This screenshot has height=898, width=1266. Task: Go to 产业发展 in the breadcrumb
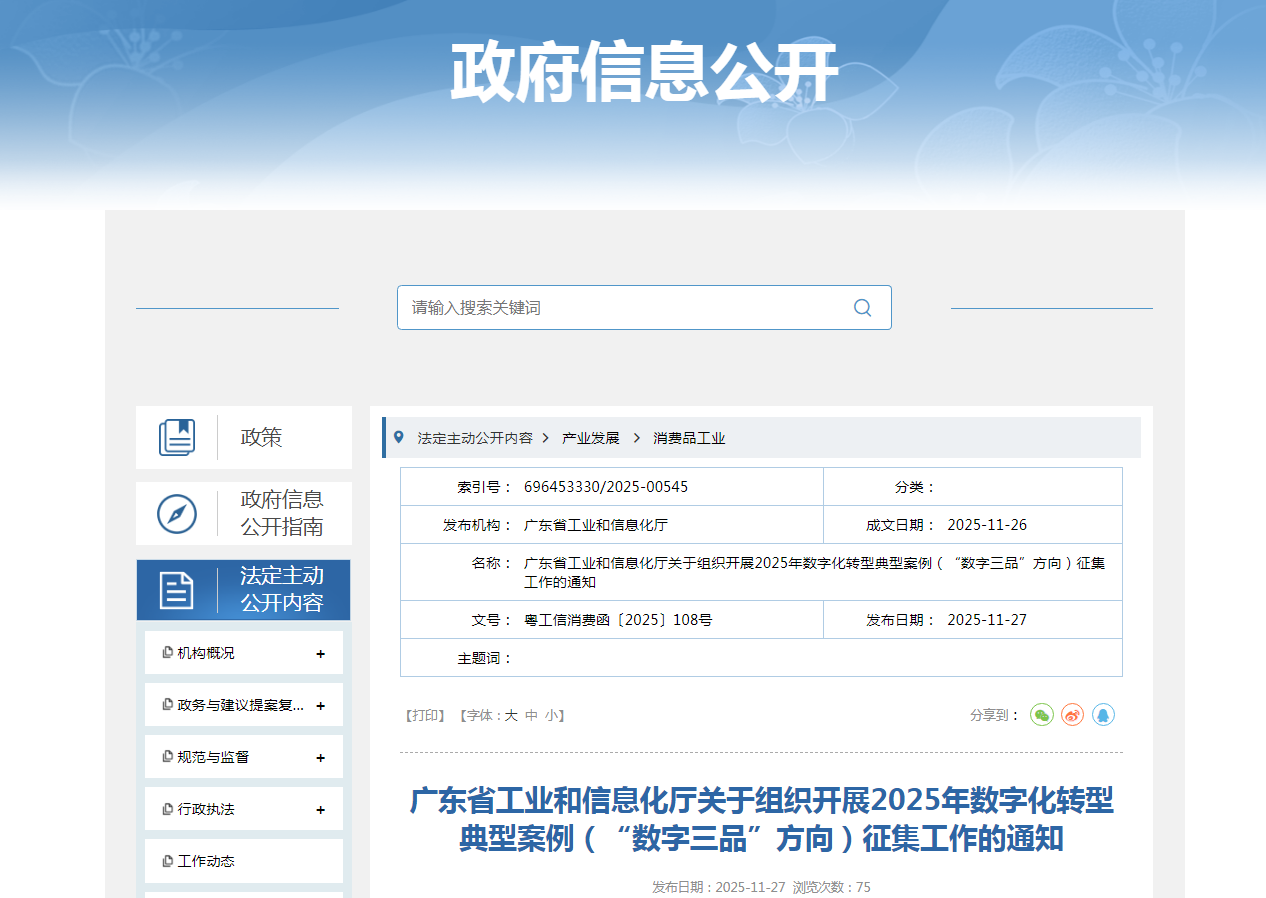590,438
